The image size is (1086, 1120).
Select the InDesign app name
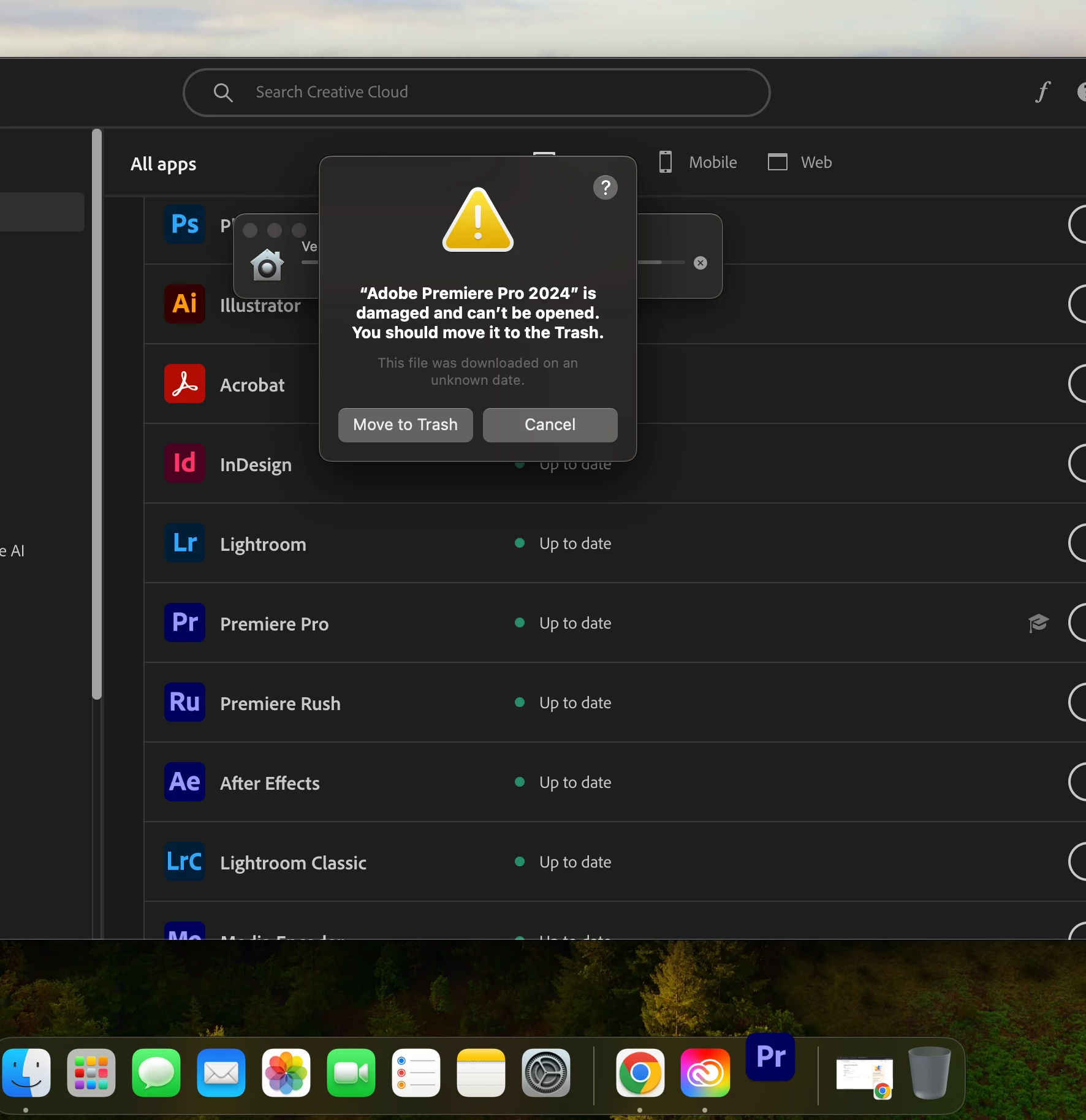[256, 465]
